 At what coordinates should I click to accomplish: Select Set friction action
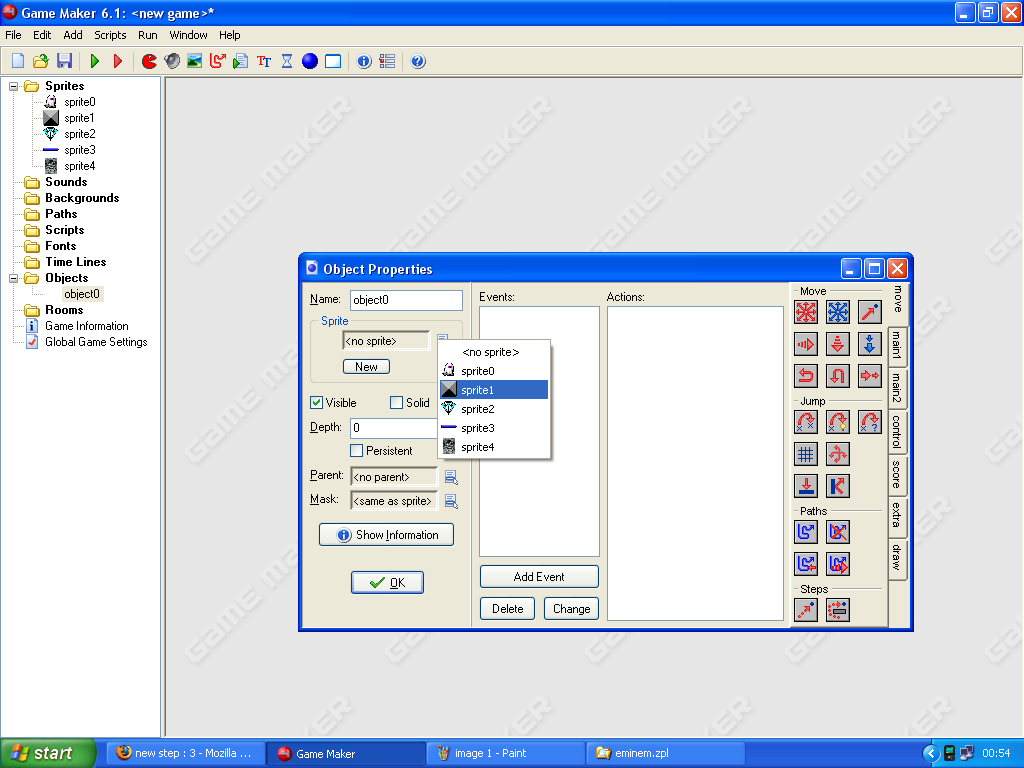[x=870, y=376]
